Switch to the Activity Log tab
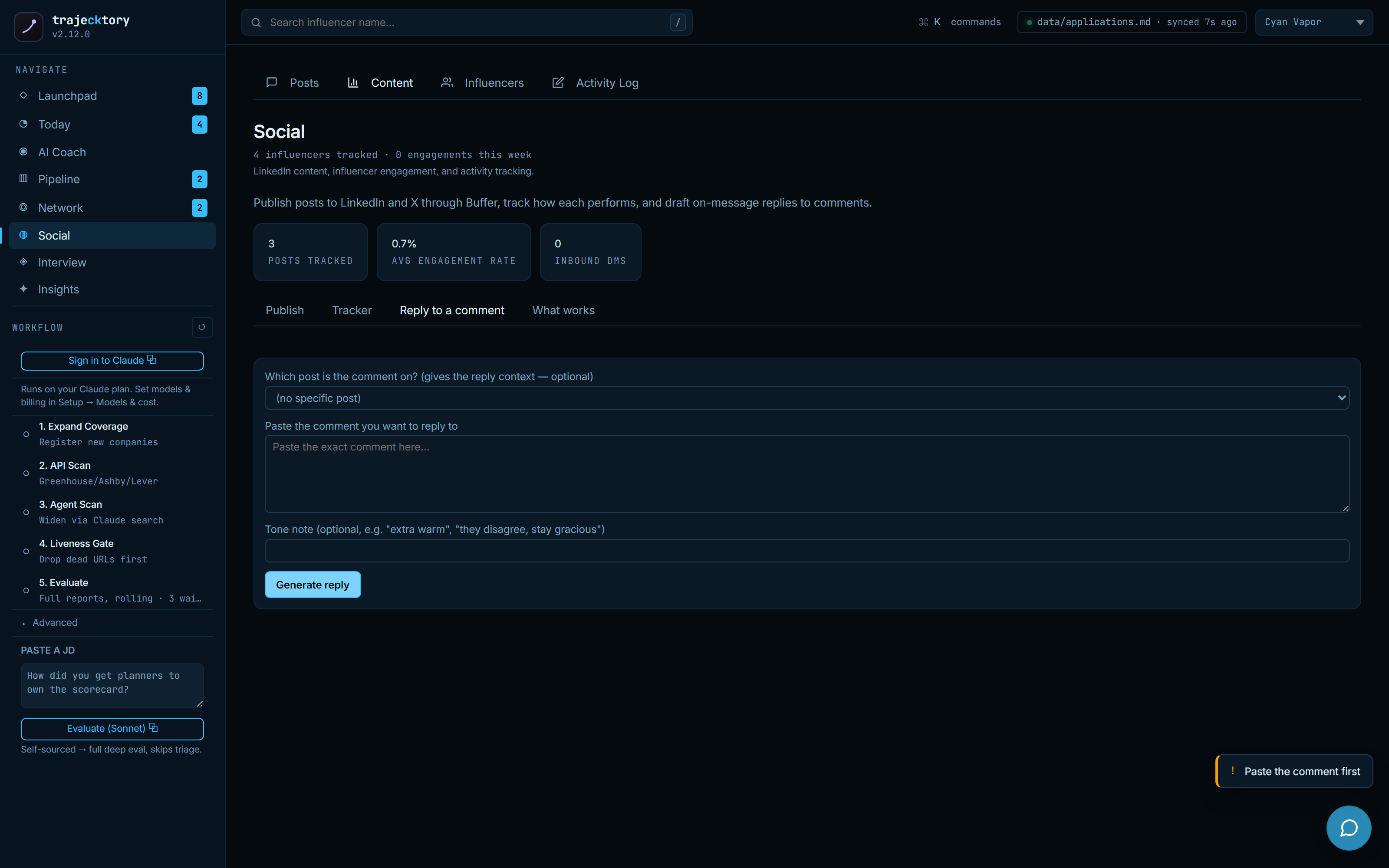This screenshot has width=1389, height=868. [595, 82]
